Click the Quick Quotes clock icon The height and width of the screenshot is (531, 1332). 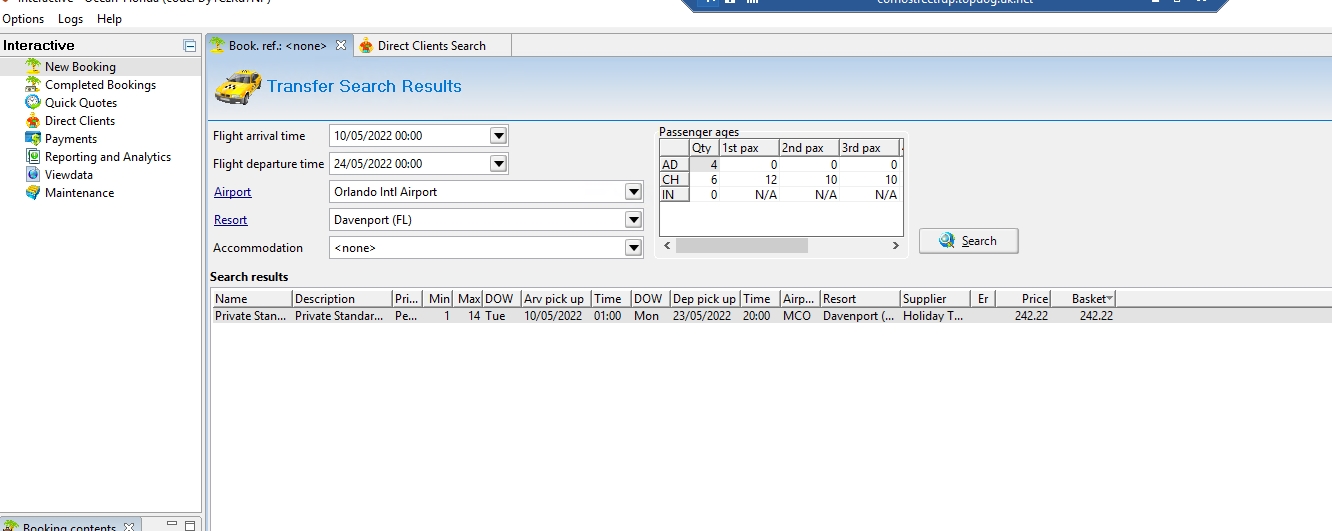pyautogui.click(x=33, y=103)
